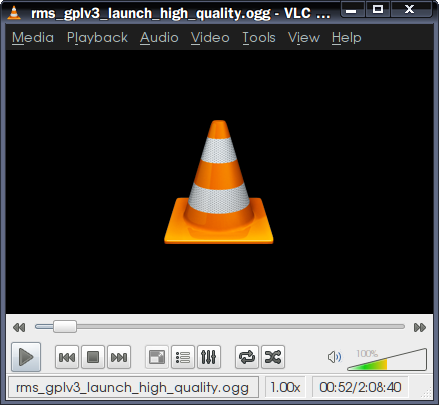
Task: Show the playlist panel
Action: pos(183,357)
